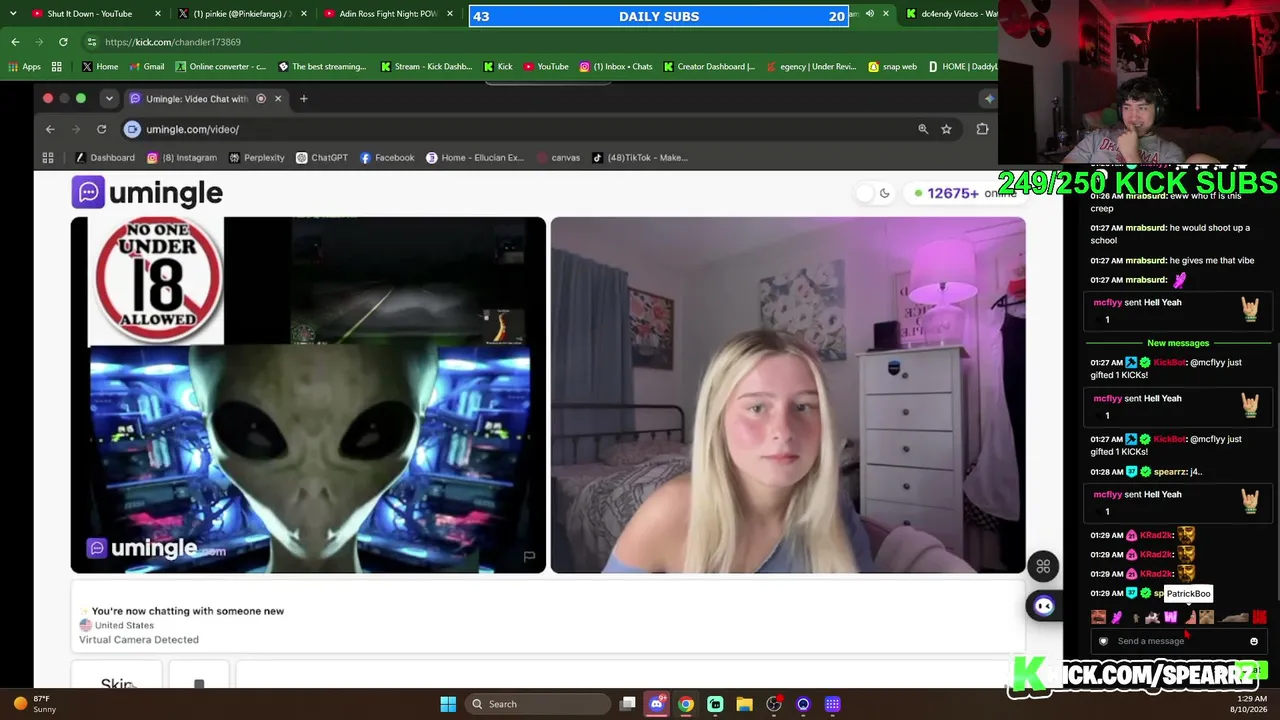Open the Kick bookmark
1280x720 pixels.
(498, 67)
